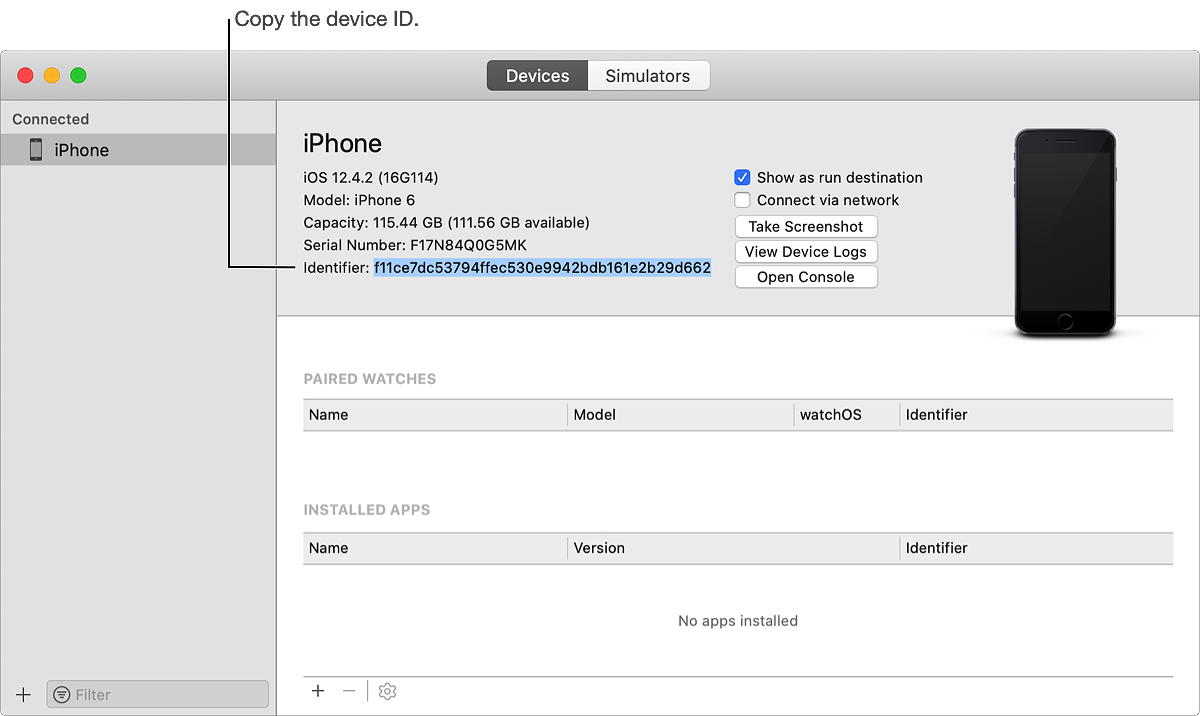1200x716 pixels.
Task: Add an app with the plus icon below Installed Apps
Action: pos(318,691)
